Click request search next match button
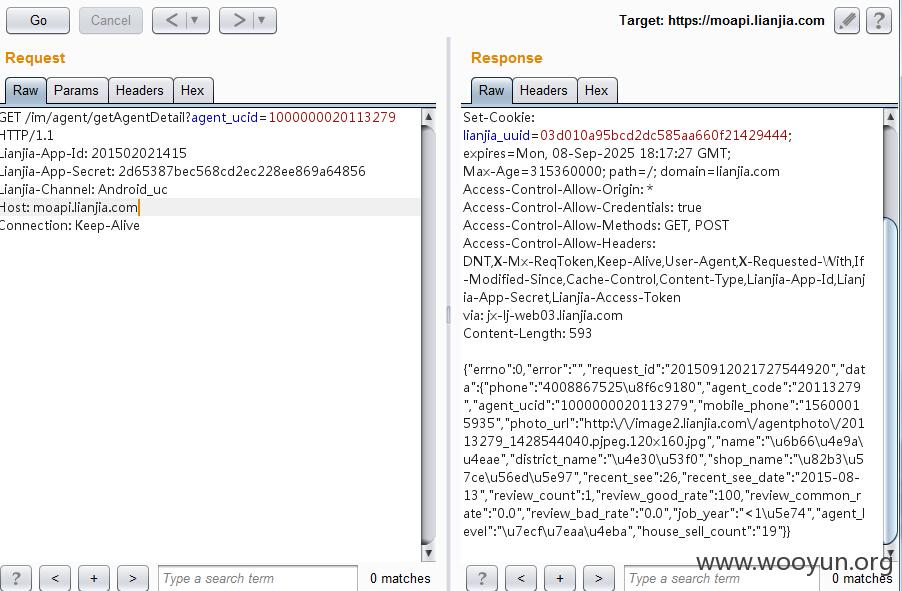The image size is (902, 591). tap(133, 578)
